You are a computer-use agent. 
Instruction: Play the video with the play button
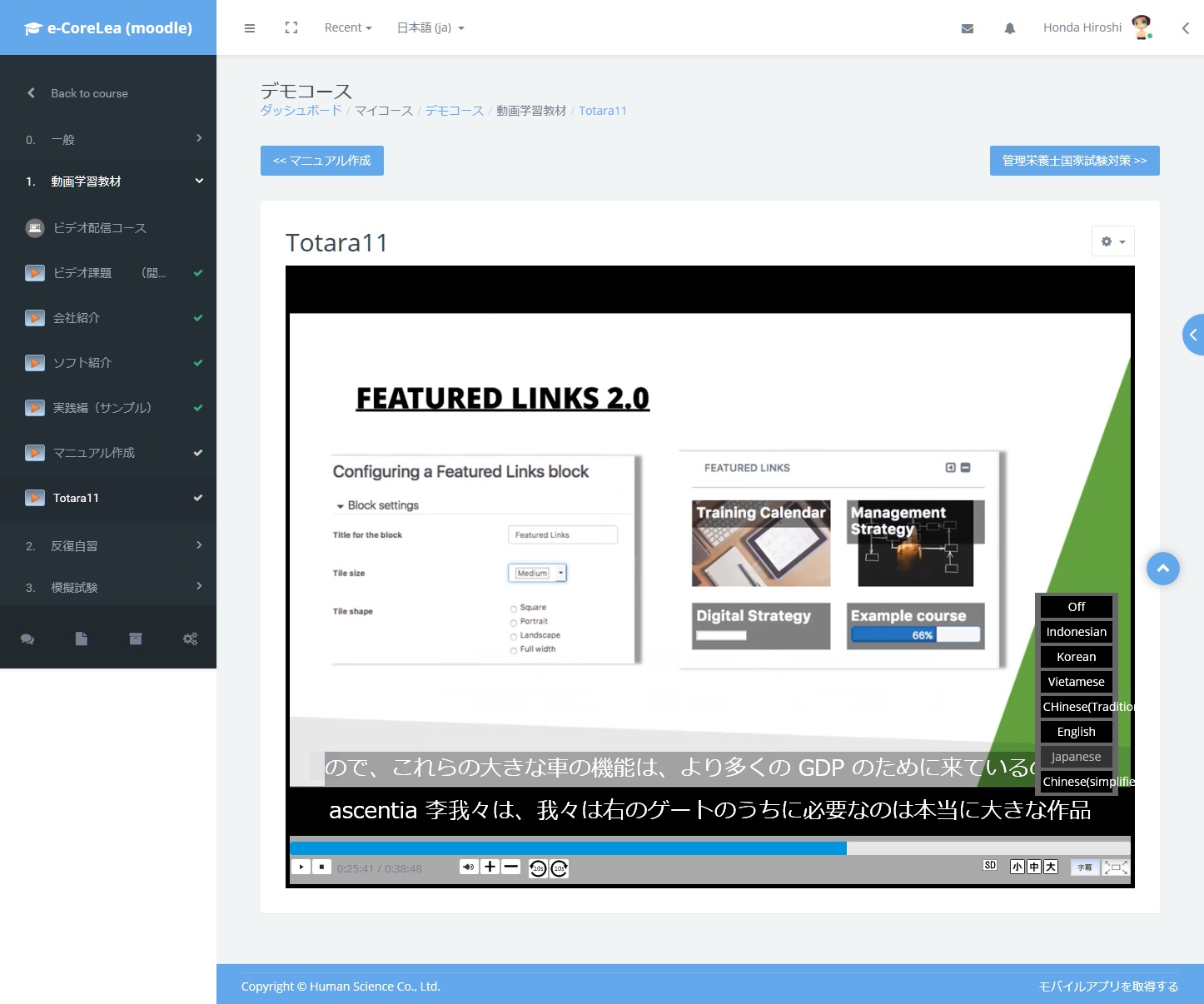301,867
